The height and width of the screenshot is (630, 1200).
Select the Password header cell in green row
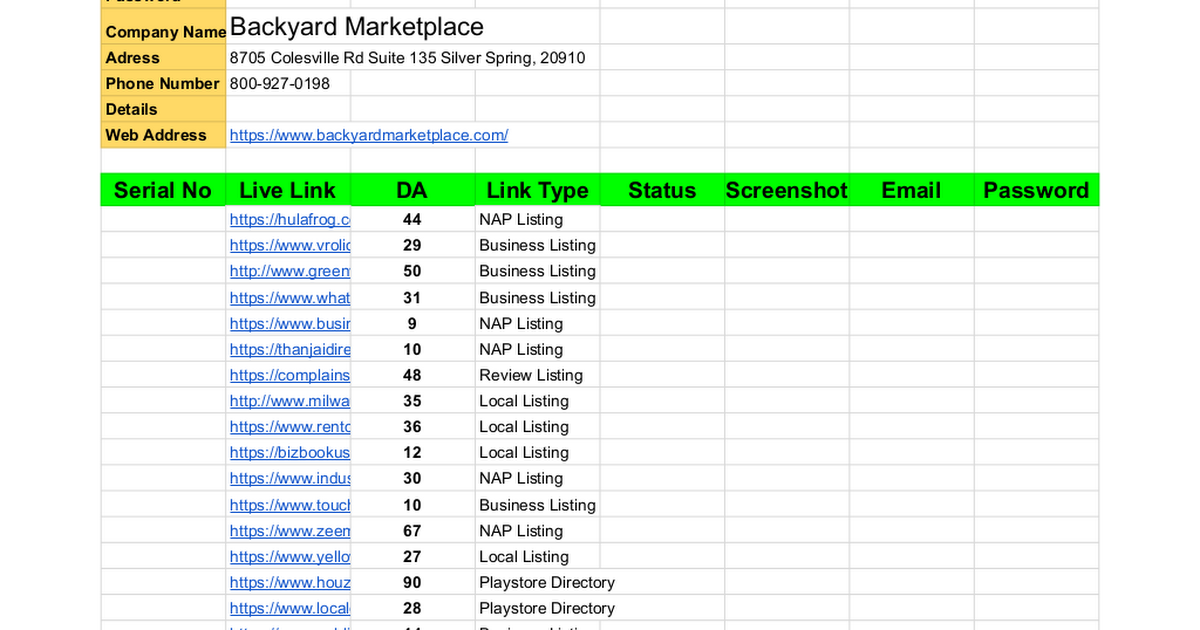click(x=1036, y=190)
